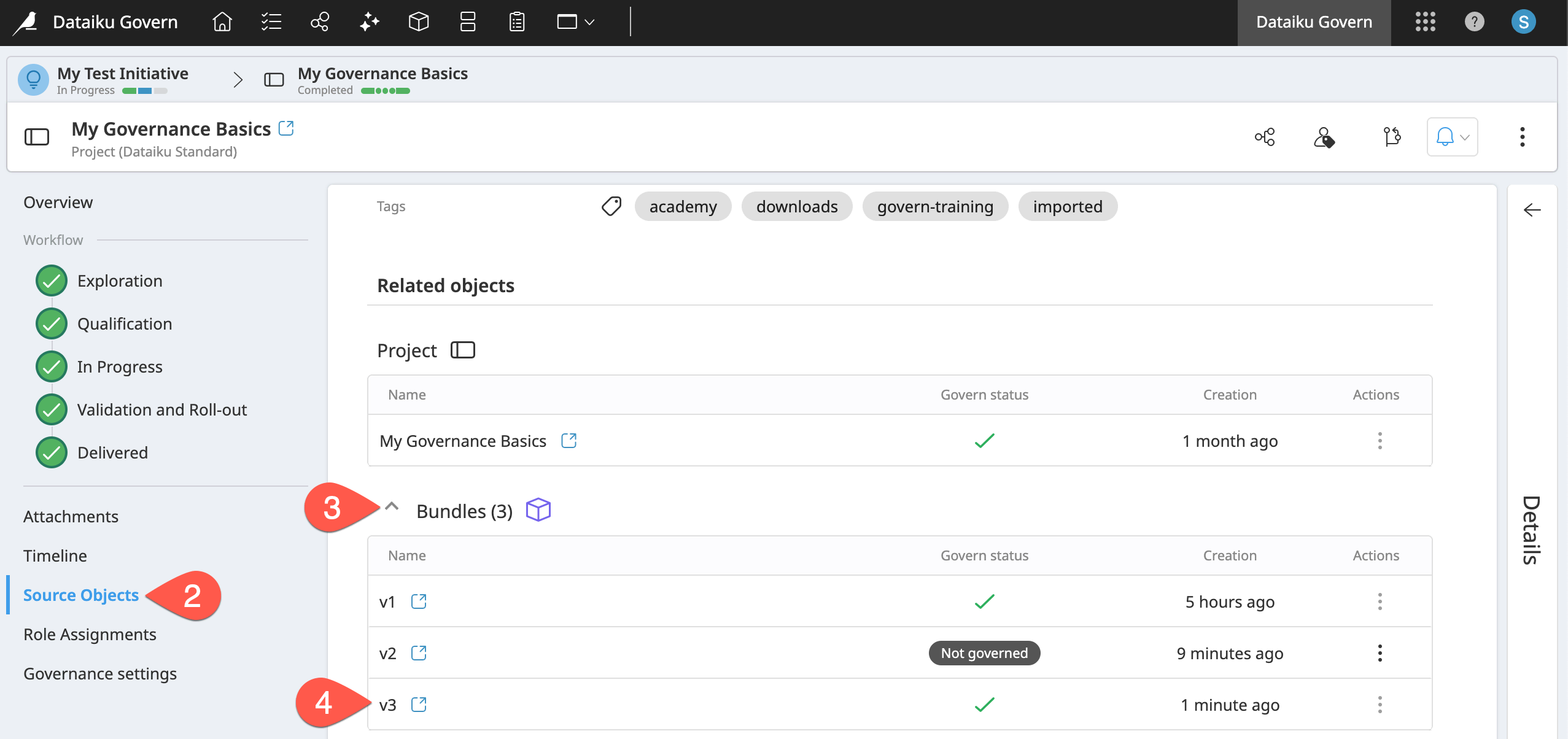The image size is (1568, 739).
Task: Collapse the Bundles (3) section
Action: click(x=392, y=507)
